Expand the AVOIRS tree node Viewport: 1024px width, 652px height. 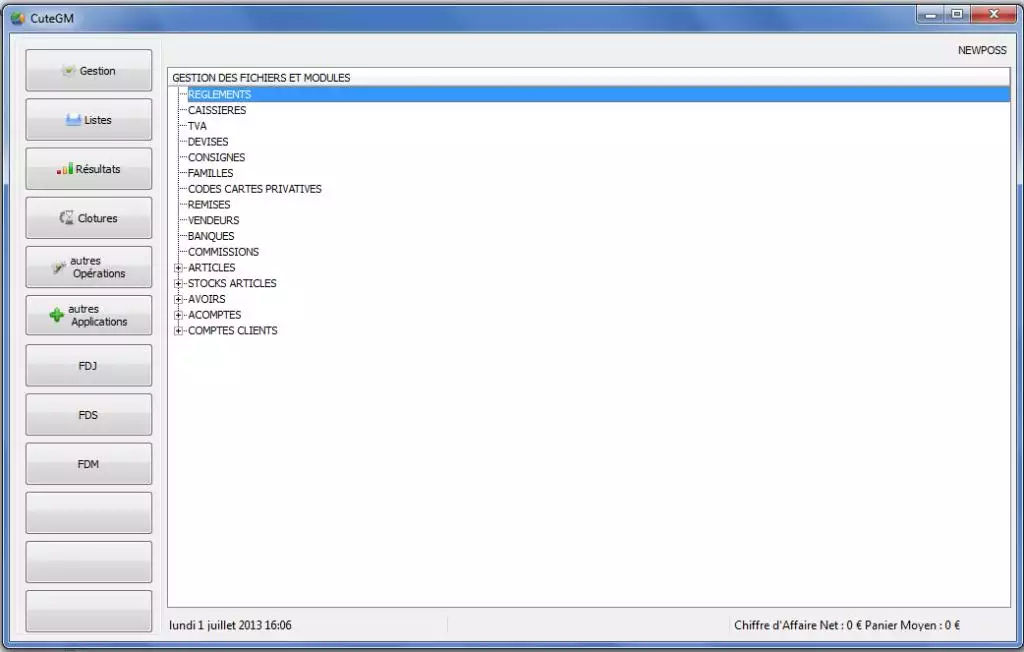(x=179, y=299)
